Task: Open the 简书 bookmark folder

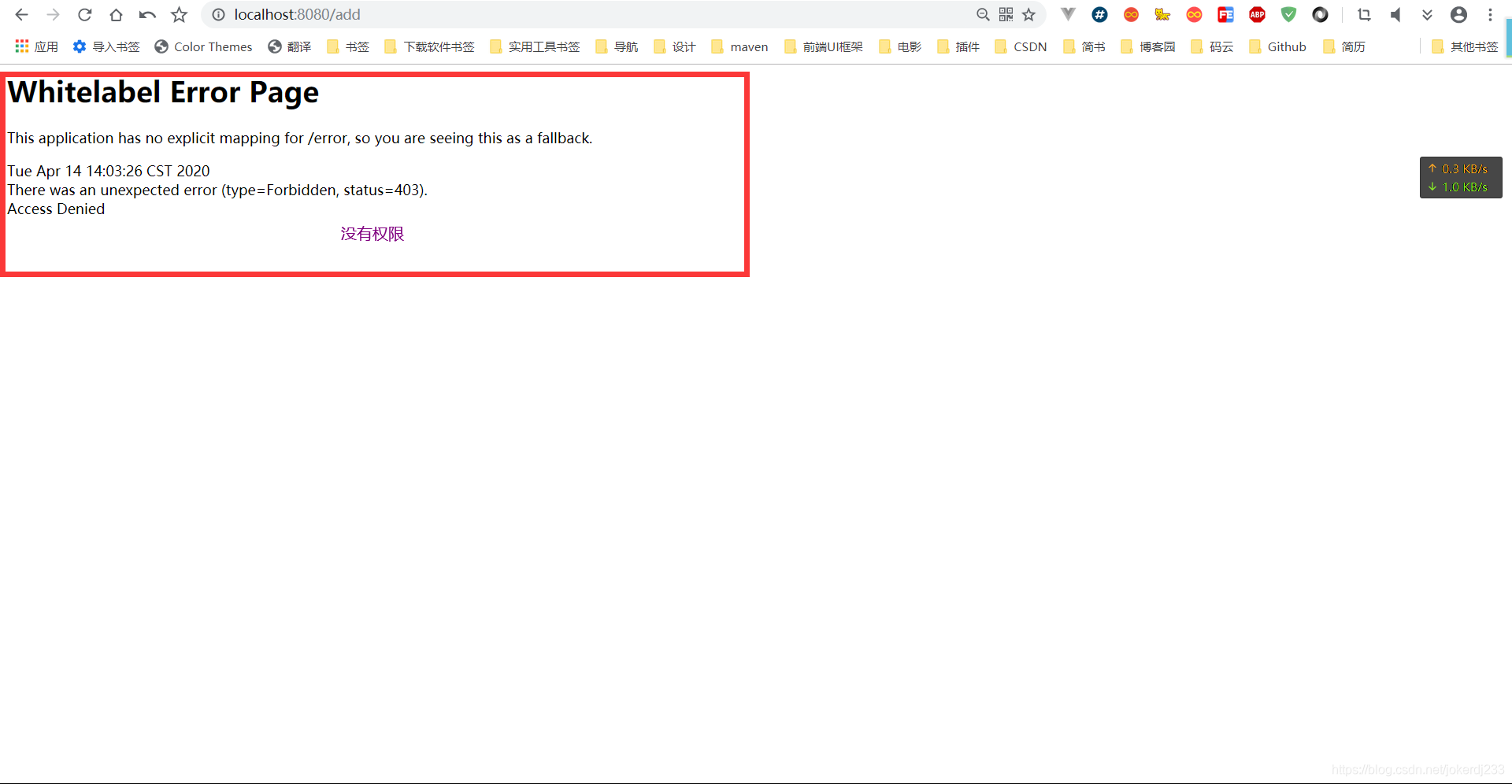Action: tap(1084, 46)
